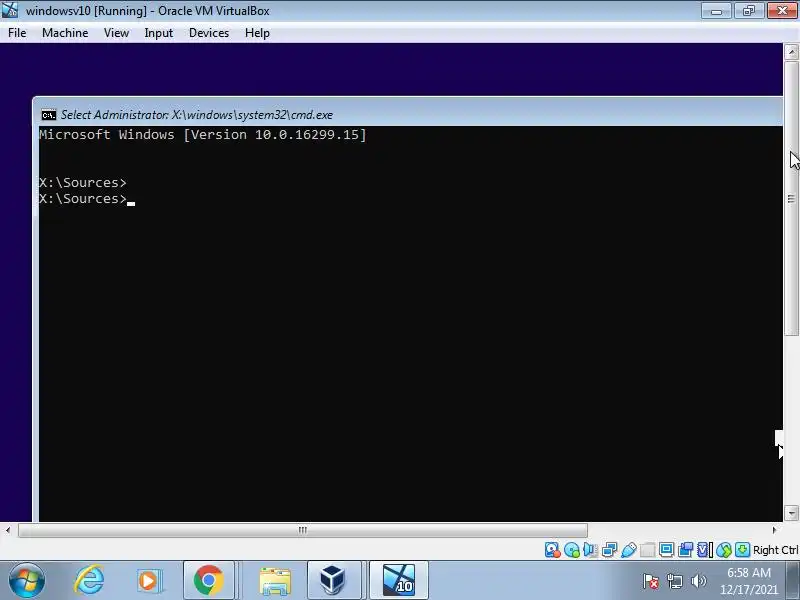Open Google Chrome from the taskbar
This screenshot has height=600, width=800.
click(208, 581)
